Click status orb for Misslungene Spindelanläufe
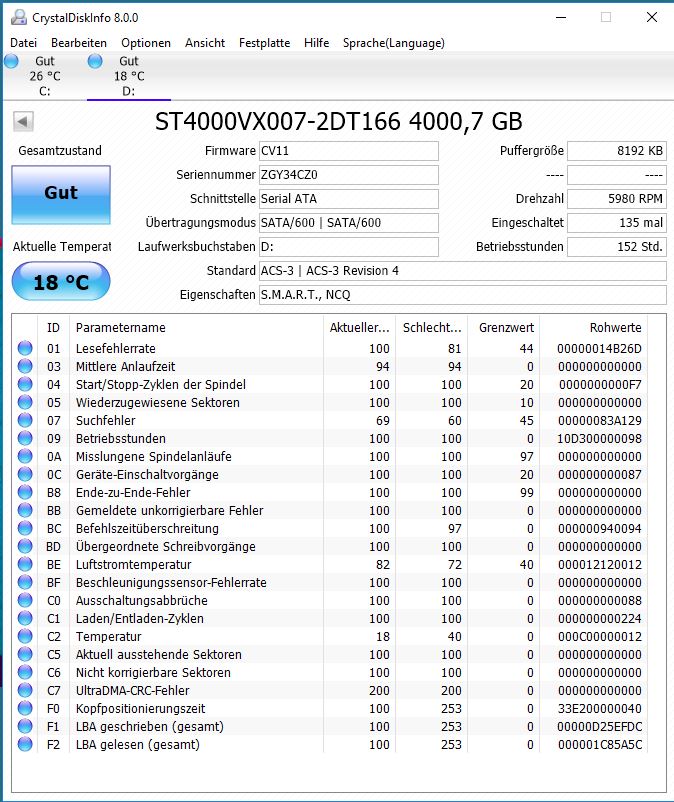Screen dimensions: 674x802 click(25, 456)
